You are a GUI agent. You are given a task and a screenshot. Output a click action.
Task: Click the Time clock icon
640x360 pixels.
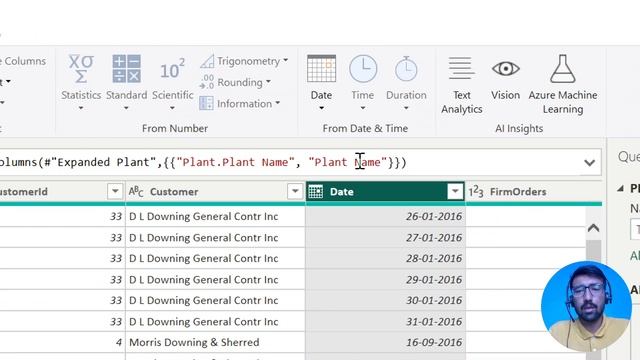click(363, 69)
